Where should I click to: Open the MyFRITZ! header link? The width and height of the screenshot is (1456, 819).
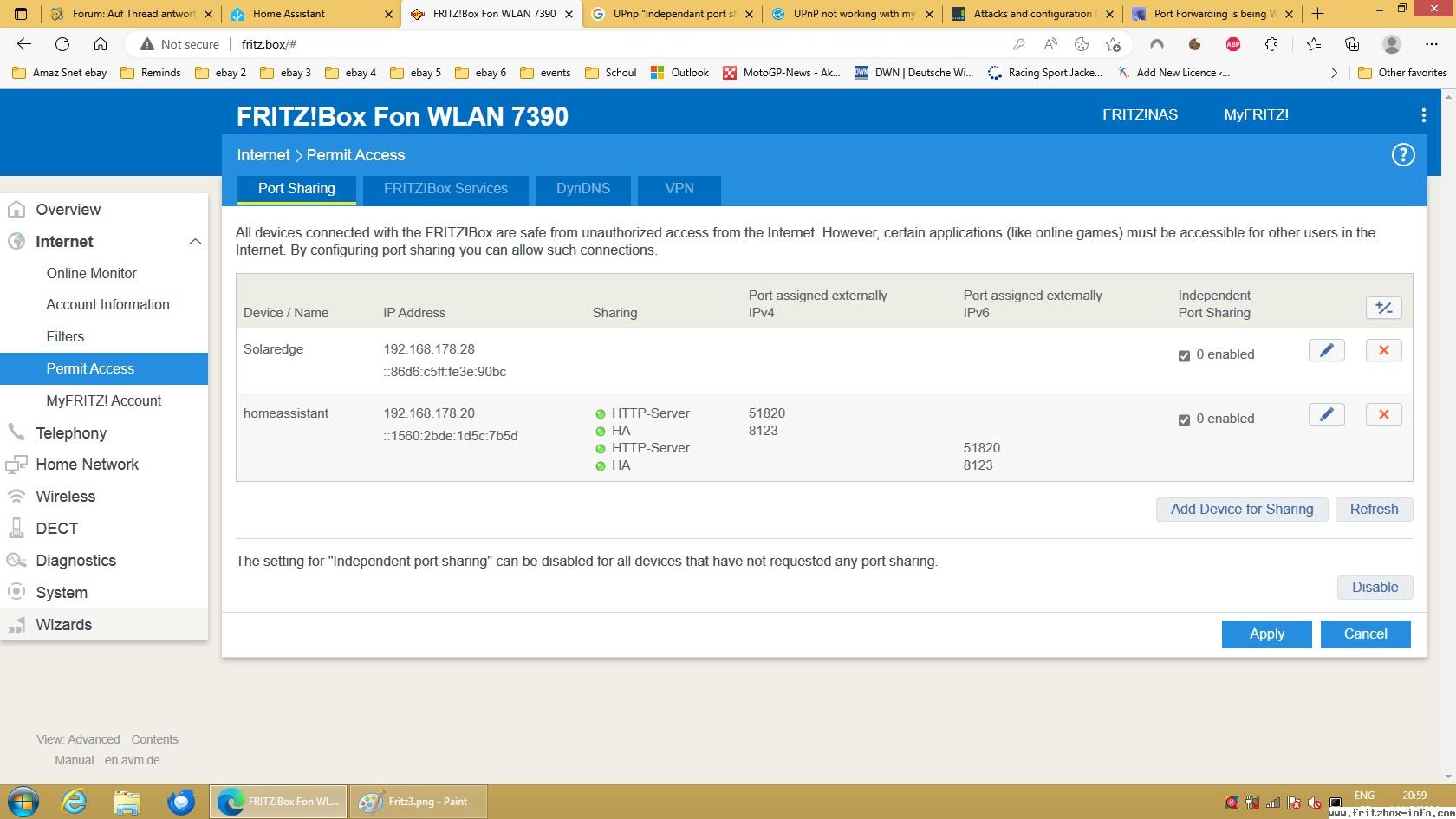(1256, 115)
